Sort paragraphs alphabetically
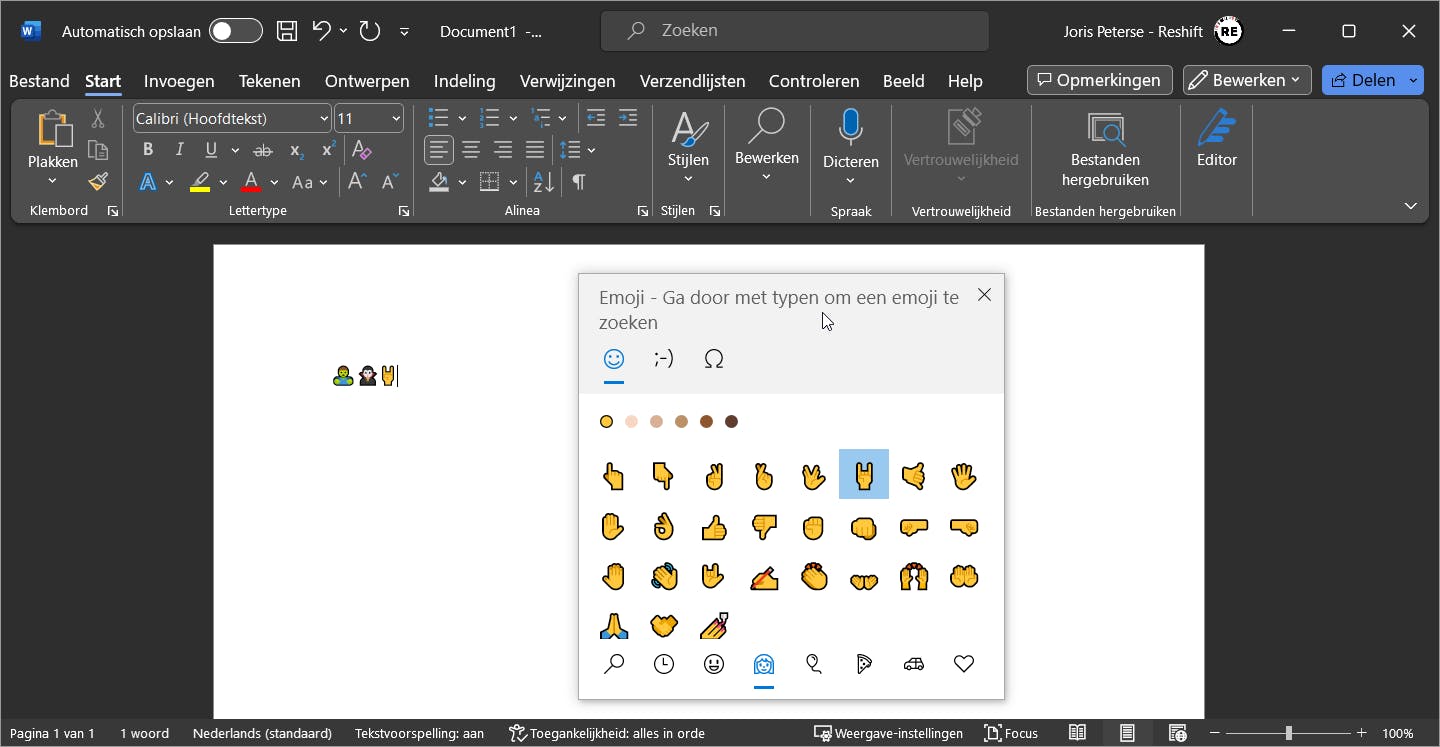This screenshot has height=747, width=1440. [544, 182]
